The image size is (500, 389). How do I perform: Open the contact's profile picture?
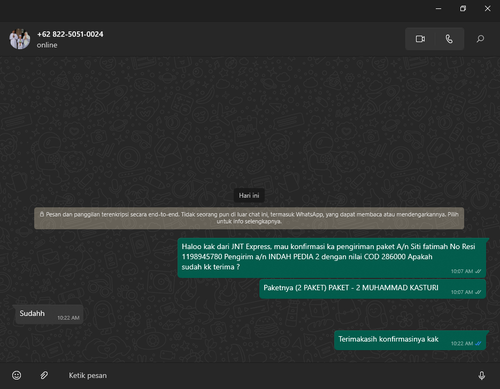pos(20,39)
